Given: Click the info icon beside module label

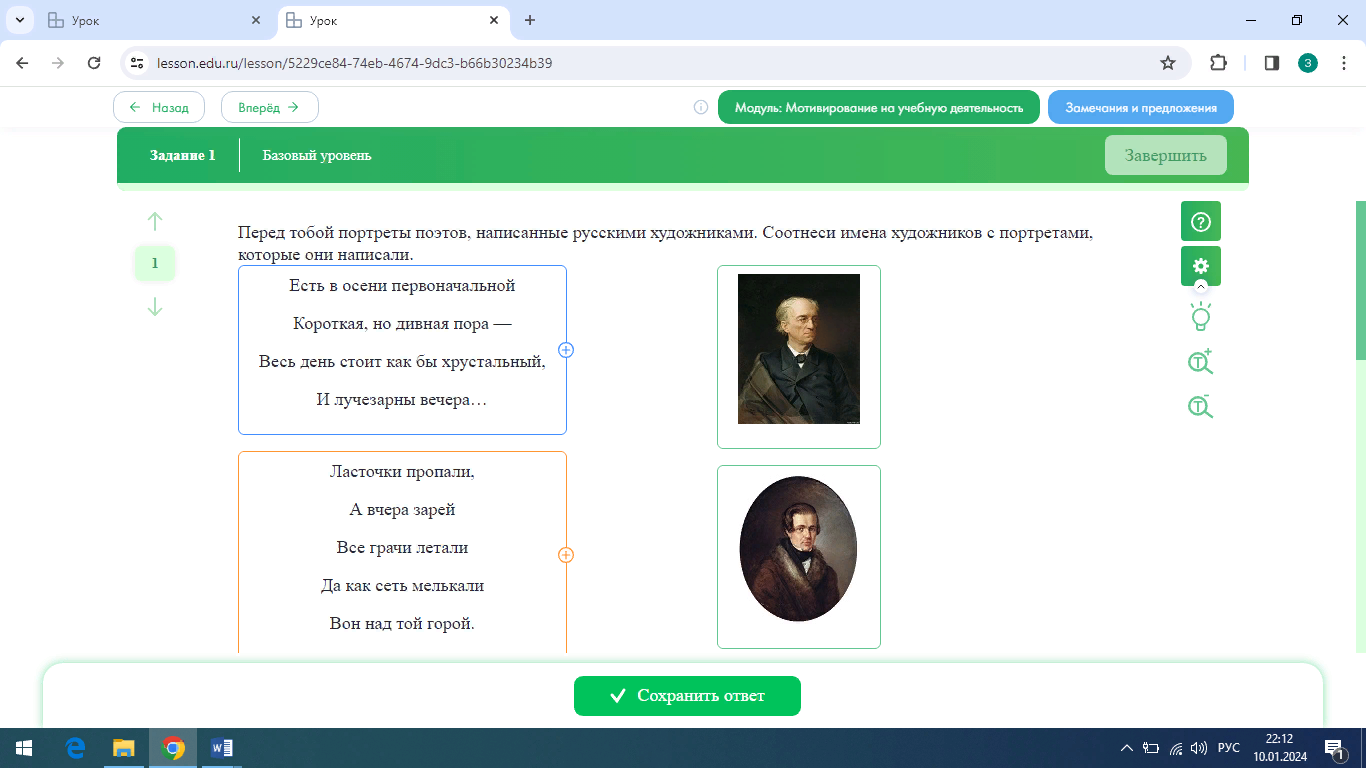Looking at the screenshot, I should point(701,107).
